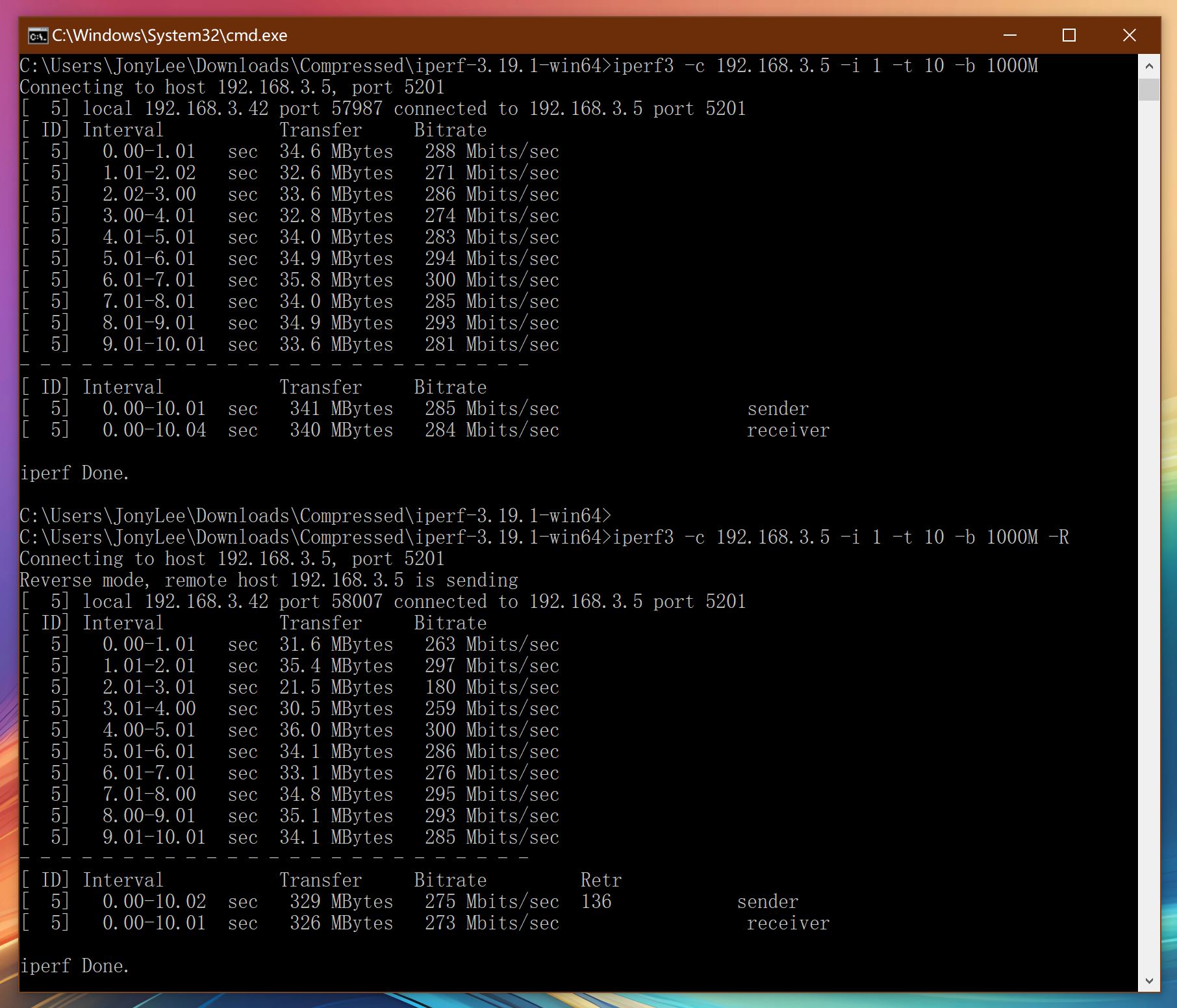The height and width of the screenshot is (1008, 1177).
Task: Close the command prompt window
Action: point(1129,36)
